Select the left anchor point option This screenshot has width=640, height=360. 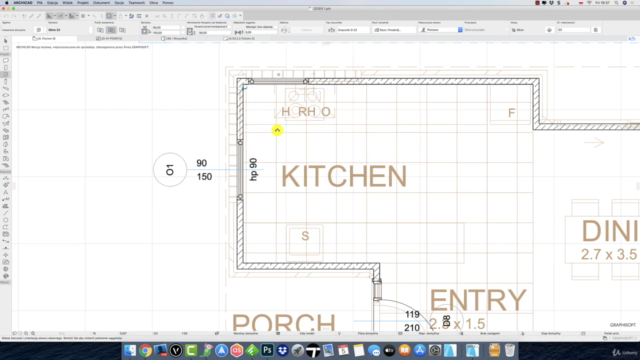100,30
